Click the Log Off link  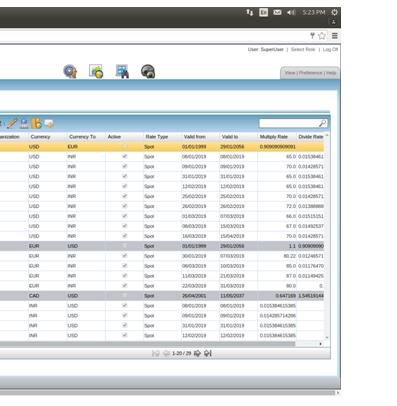pyautogui.click(x=330, y=49)
